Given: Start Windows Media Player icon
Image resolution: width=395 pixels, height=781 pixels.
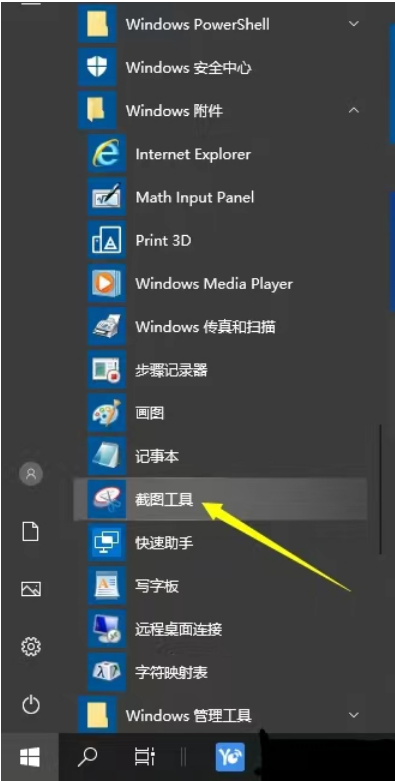Looking at the screenshot, I should coord(107,284).
